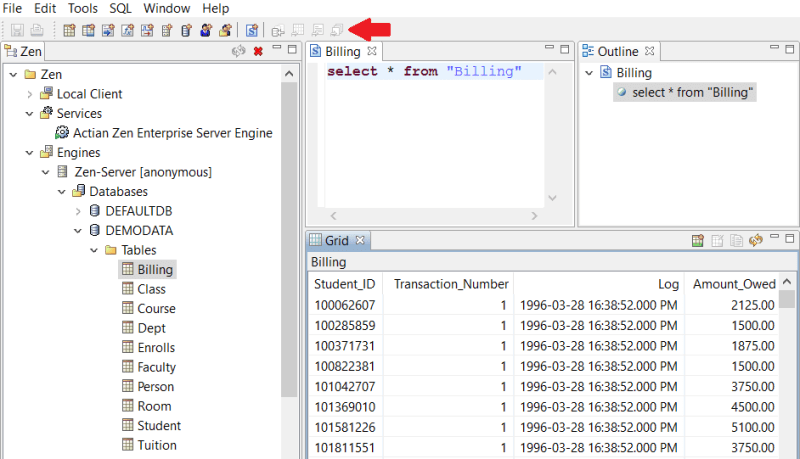The image size is (800, 459).
Task: Collapse the Services node
Action: tap(30, 114)
